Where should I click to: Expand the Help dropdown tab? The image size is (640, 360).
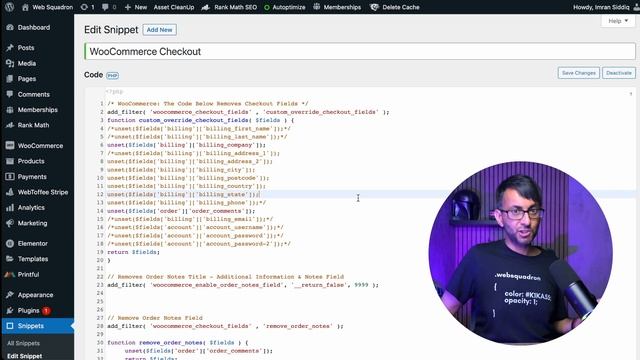pyautogui.click(x=618, y=21)
